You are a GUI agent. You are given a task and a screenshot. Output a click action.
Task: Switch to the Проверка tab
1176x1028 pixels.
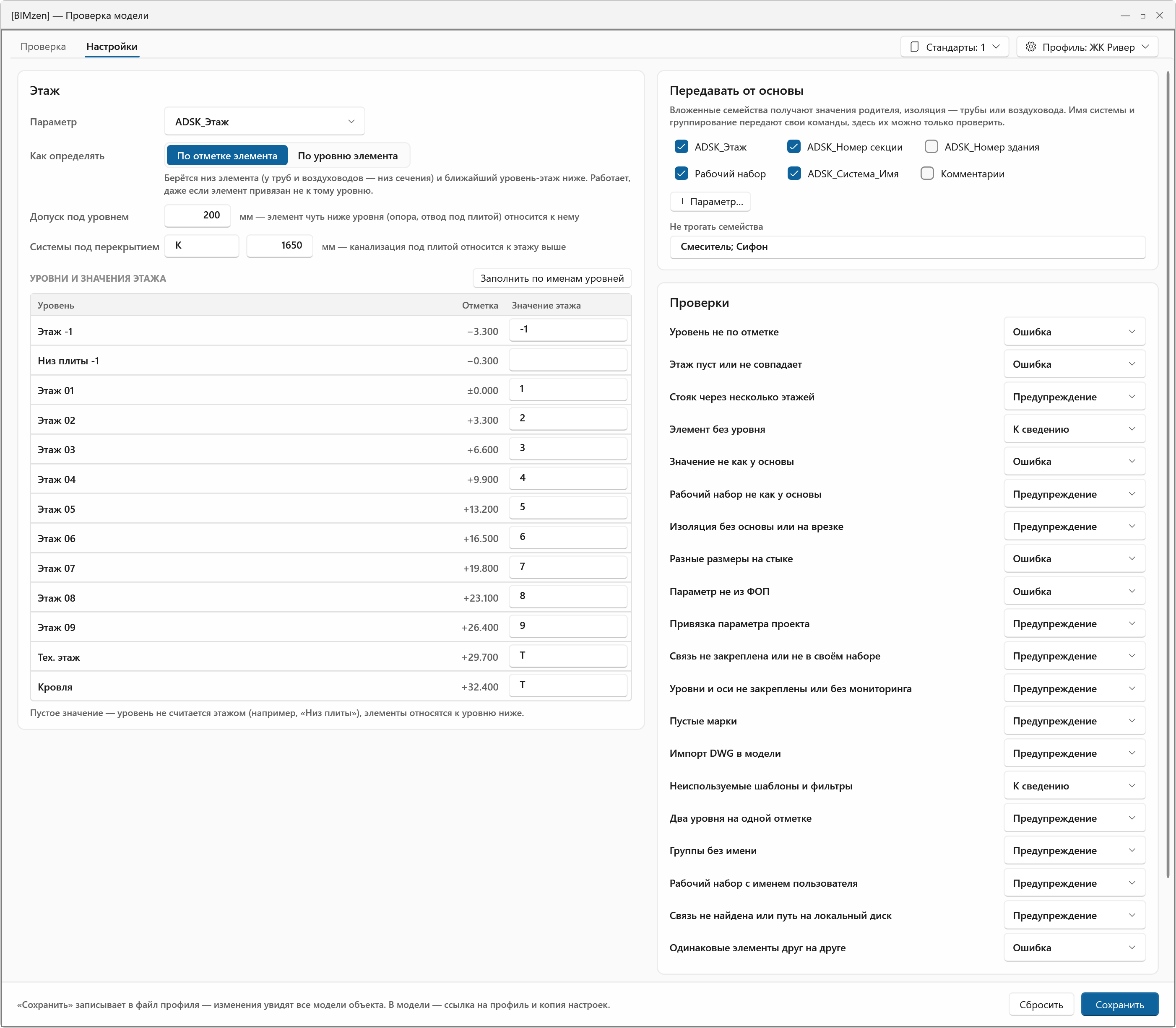43,47
